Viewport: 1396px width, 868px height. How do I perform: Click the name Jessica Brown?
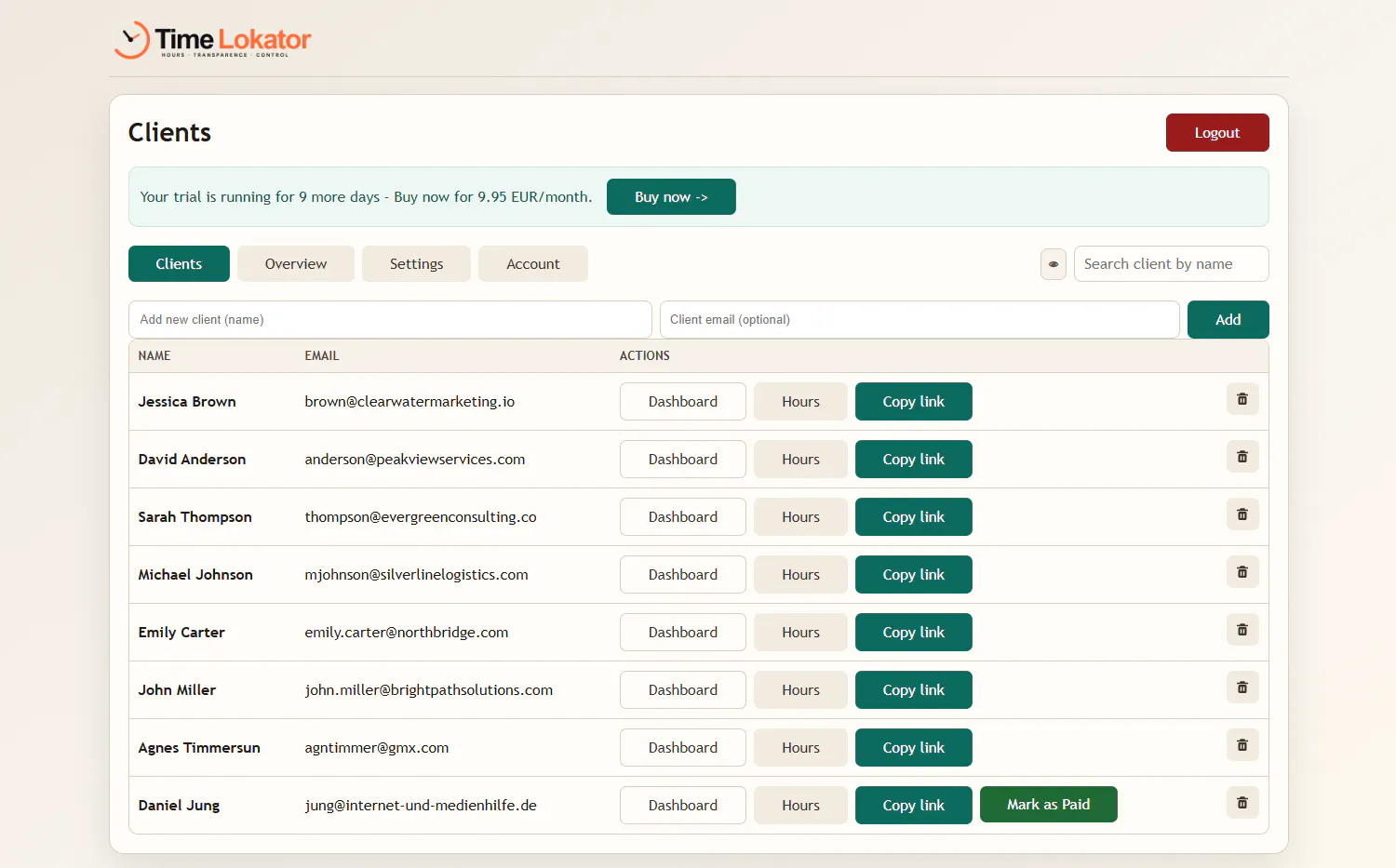(x=187, y=401)
